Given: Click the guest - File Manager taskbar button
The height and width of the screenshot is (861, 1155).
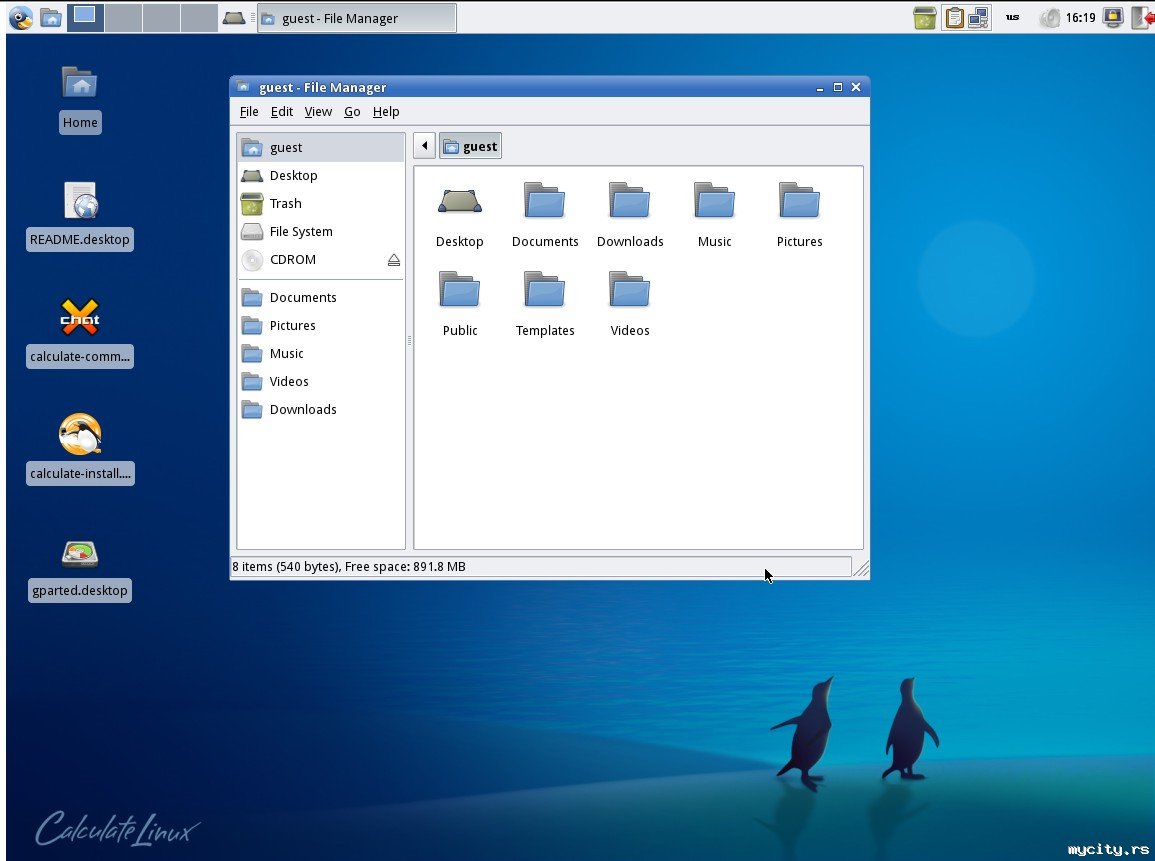Looking at the screenshot, I should pos(357,18).
